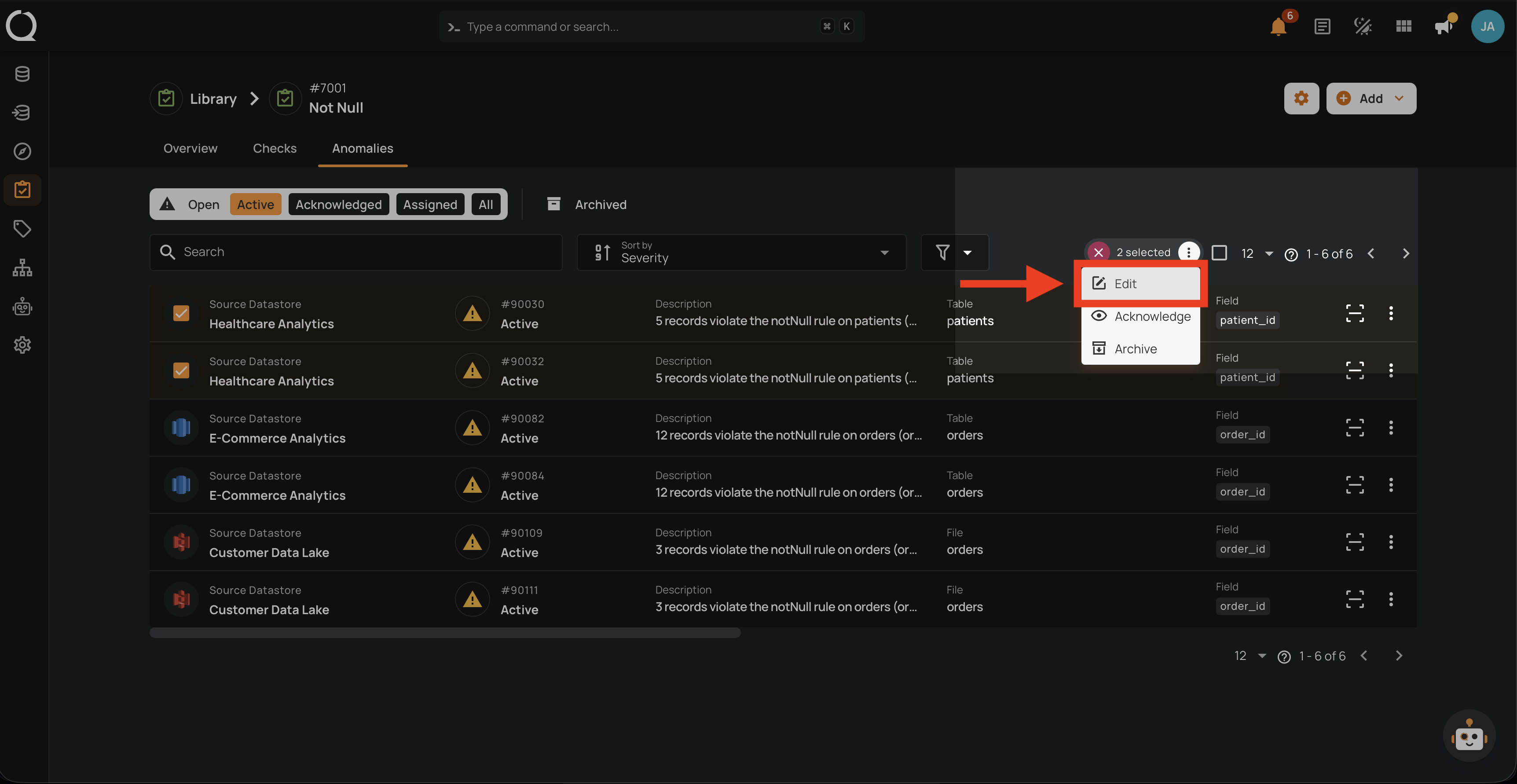Open the top page-size 12 dropdown
The height and width of the screenshot is (784, 1517).
(x=1257, y=254)
